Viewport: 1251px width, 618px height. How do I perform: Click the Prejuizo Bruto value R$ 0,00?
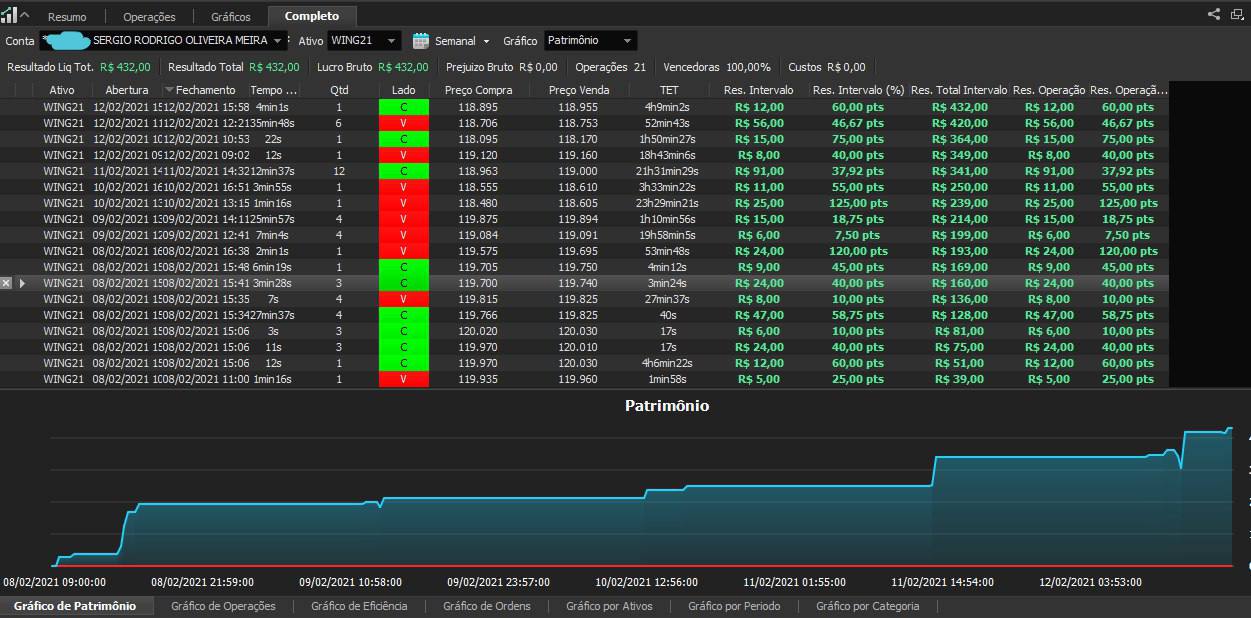pos(538,67)
